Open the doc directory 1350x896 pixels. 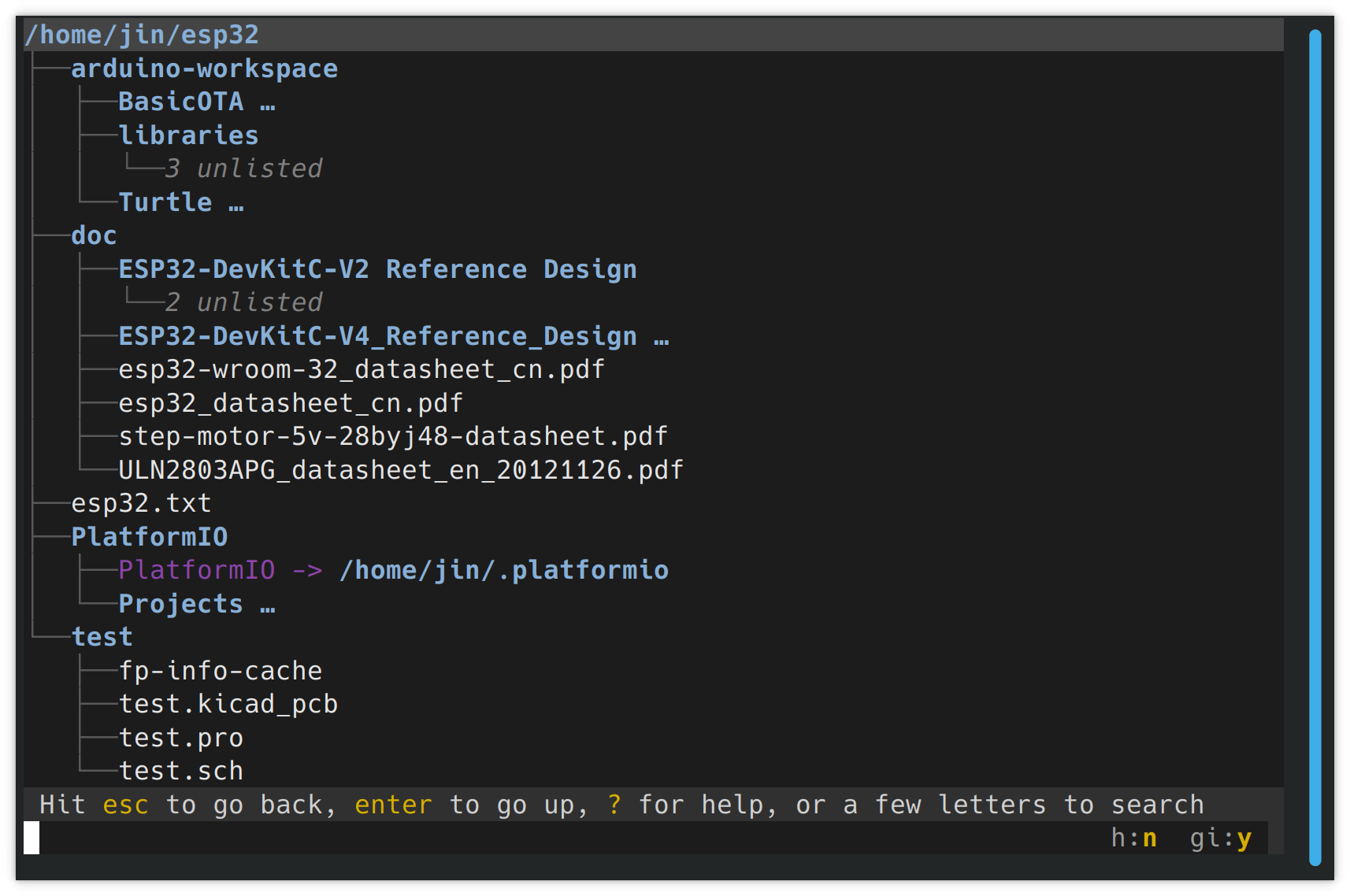point(94,235)
